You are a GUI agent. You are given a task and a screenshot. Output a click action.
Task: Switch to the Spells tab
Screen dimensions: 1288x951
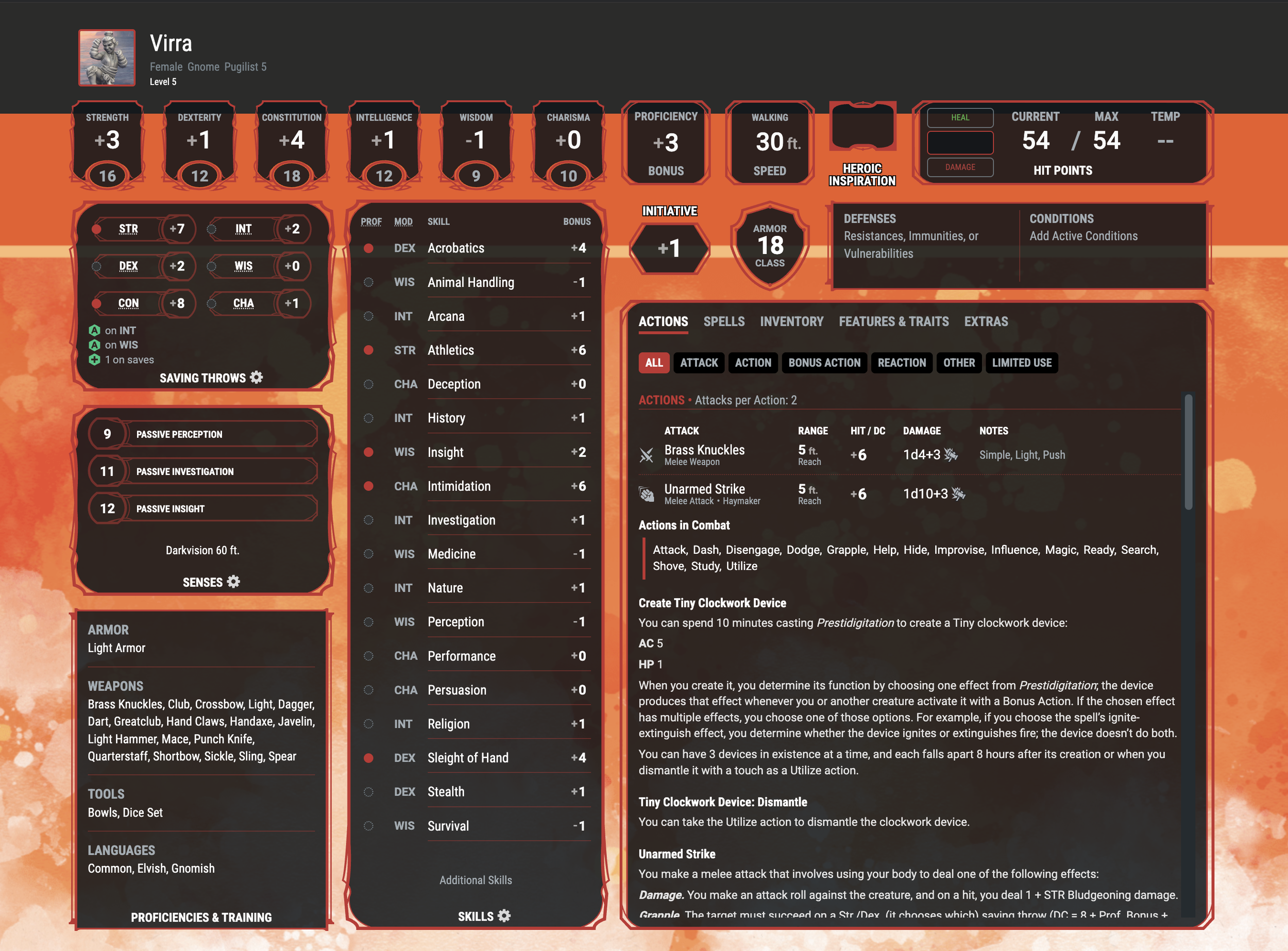724,321
